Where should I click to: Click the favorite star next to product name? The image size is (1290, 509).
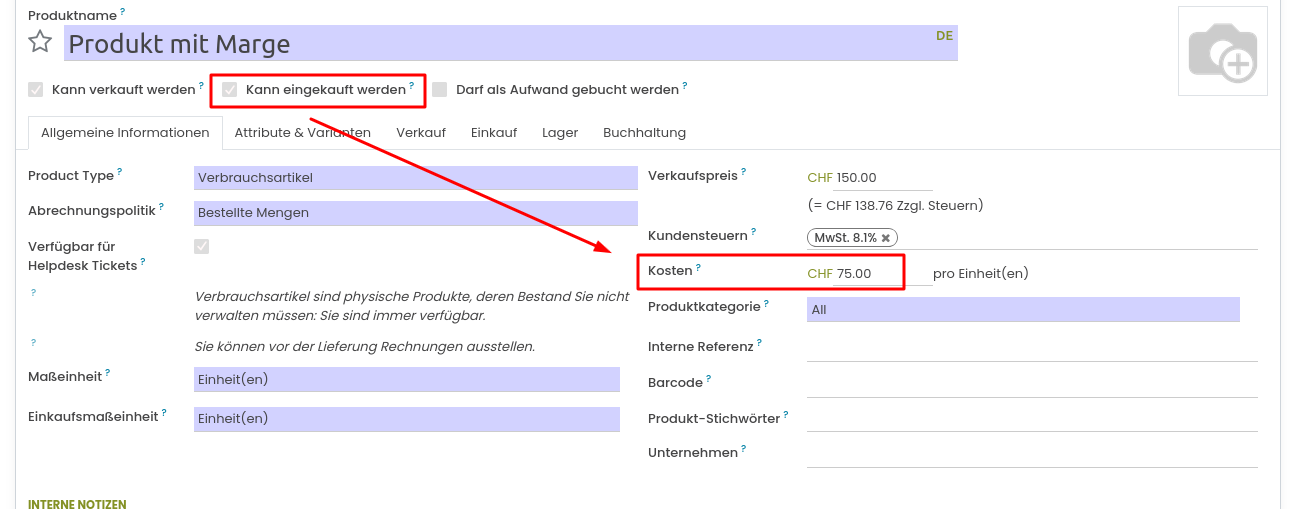40,42
